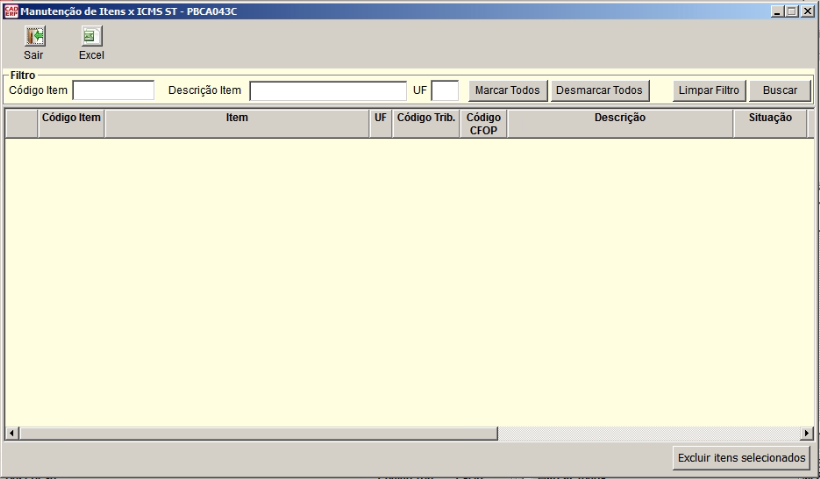Click the Limpar Filtro button
Image resolution: width=820 pixels, height=479 pixels.
point(709,90)
